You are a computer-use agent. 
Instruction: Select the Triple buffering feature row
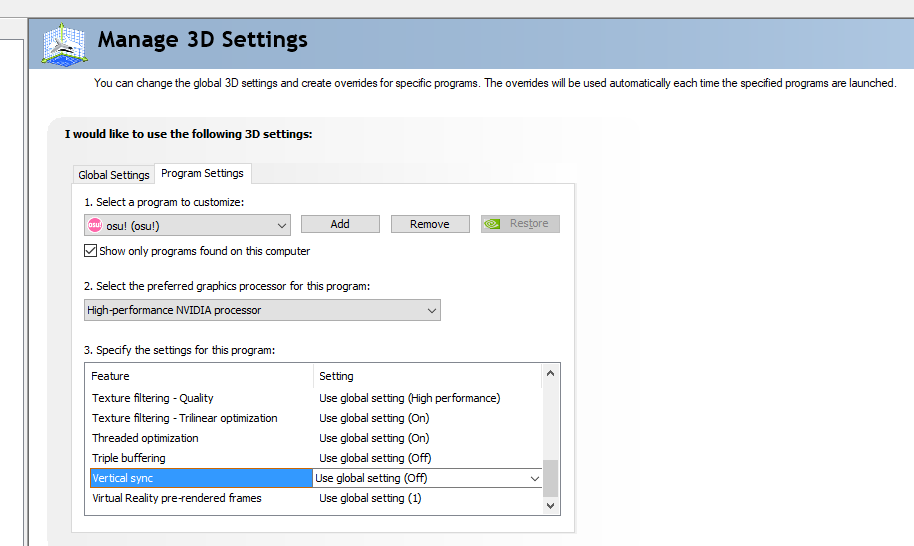coord(315,458)
